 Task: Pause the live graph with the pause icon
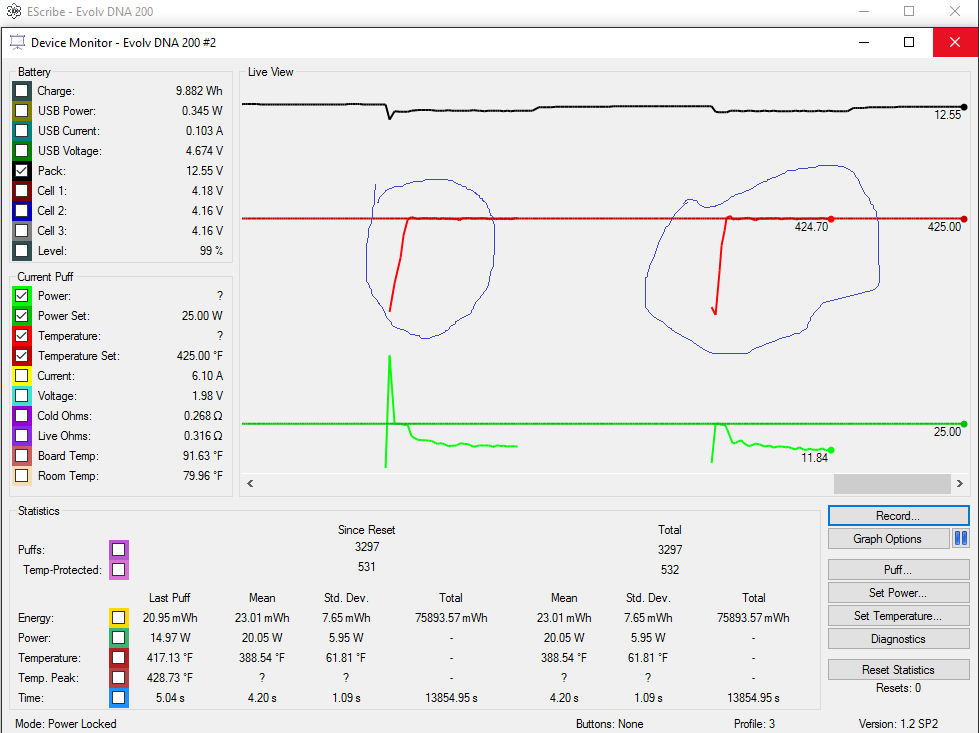tap(961, 538)
